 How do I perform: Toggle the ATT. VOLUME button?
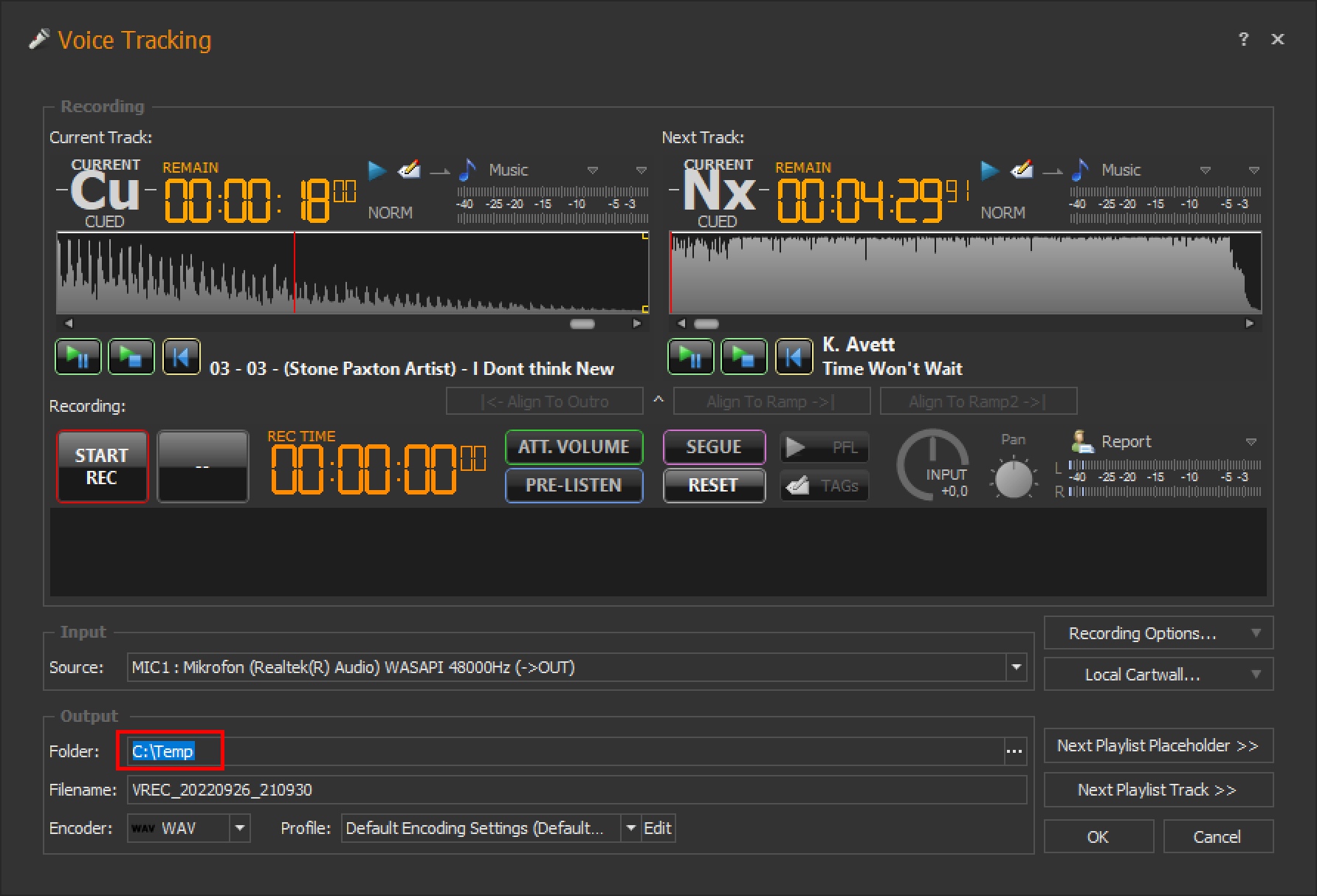pyautogui.click(x=574, y=447)
